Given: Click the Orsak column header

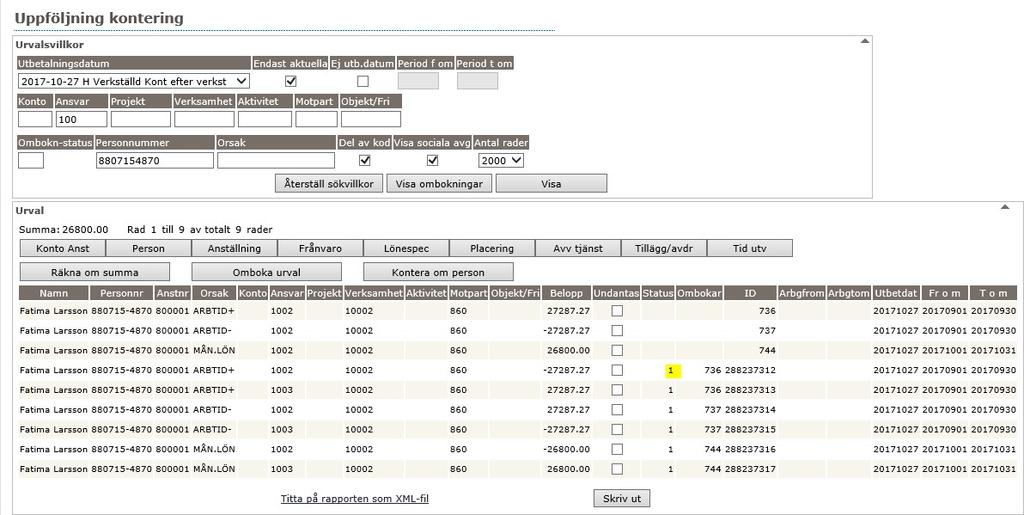Looking at the screenshot, I should (x=214, y=293).
